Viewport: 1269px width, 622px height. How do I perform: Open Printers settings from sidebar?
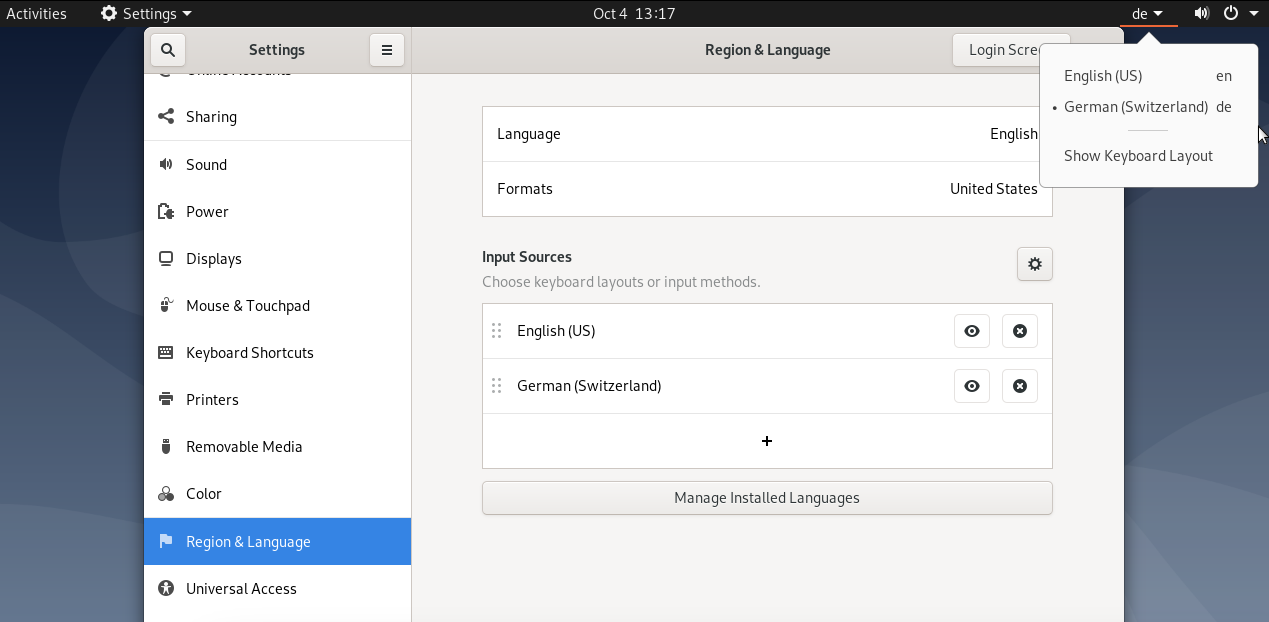[x=212, y=399]
